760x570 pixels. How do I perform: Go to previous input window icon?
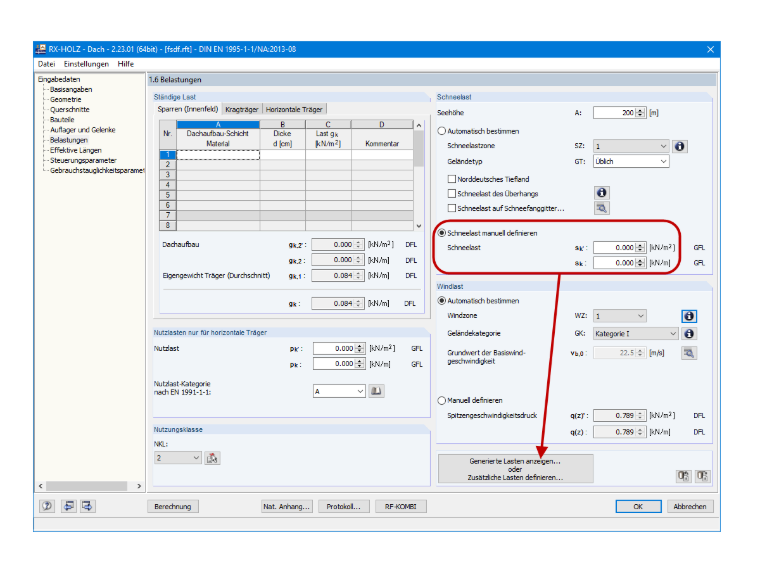69,506
